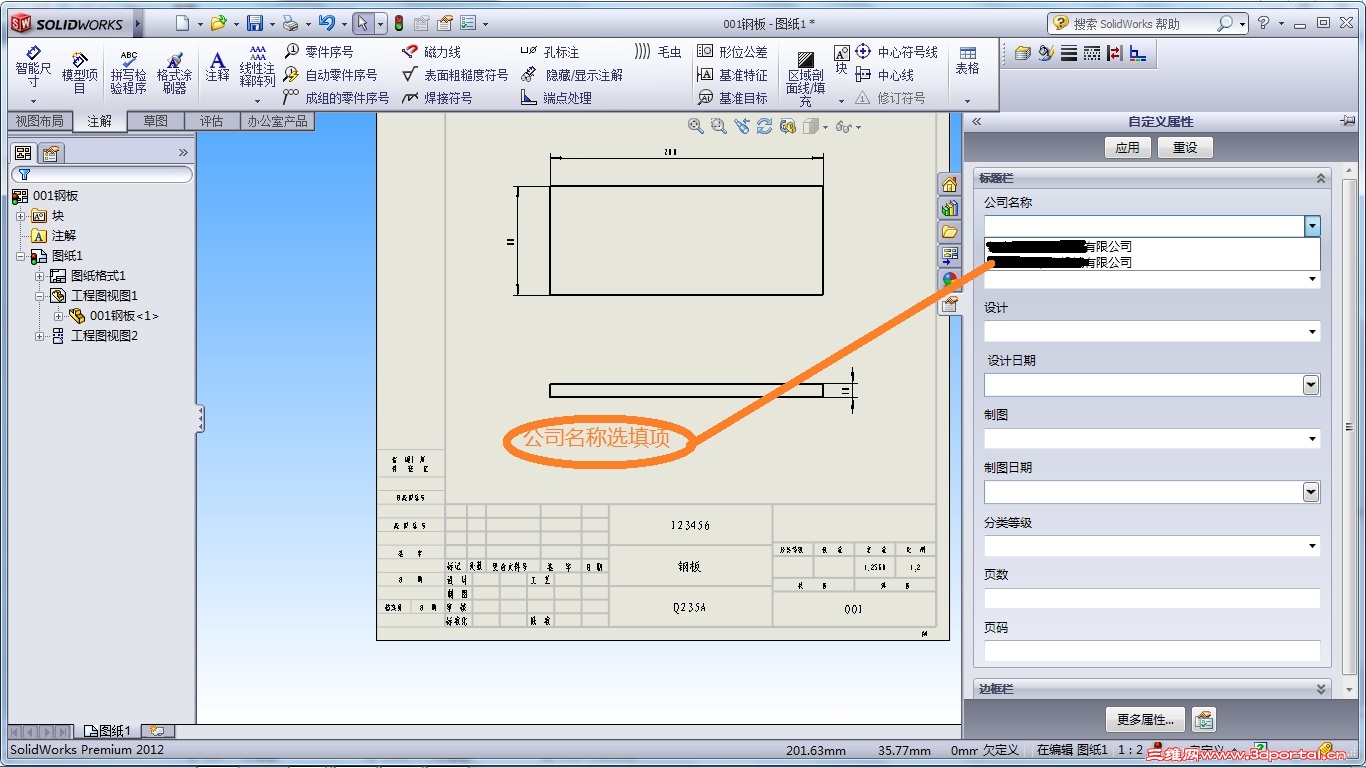
Task: Open the Appearances color-ball task pane tab
Action: coord(949,280)
